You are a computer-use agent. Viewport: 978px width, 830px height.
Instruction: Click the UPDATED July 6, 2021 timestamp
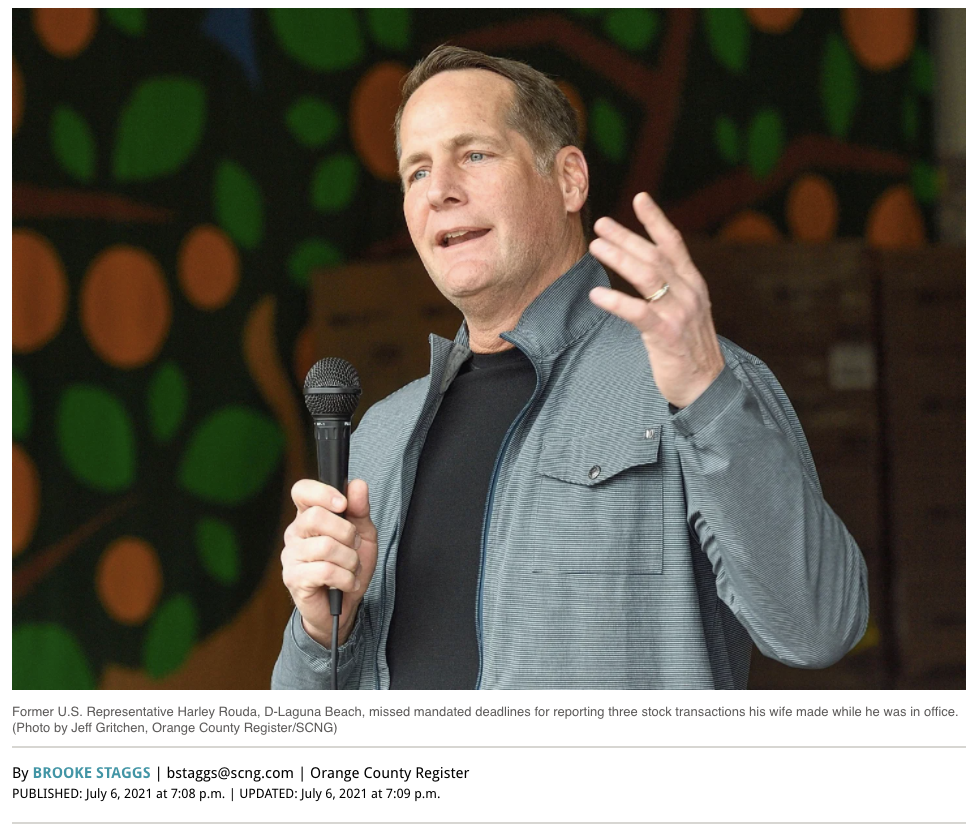(340, 794)
